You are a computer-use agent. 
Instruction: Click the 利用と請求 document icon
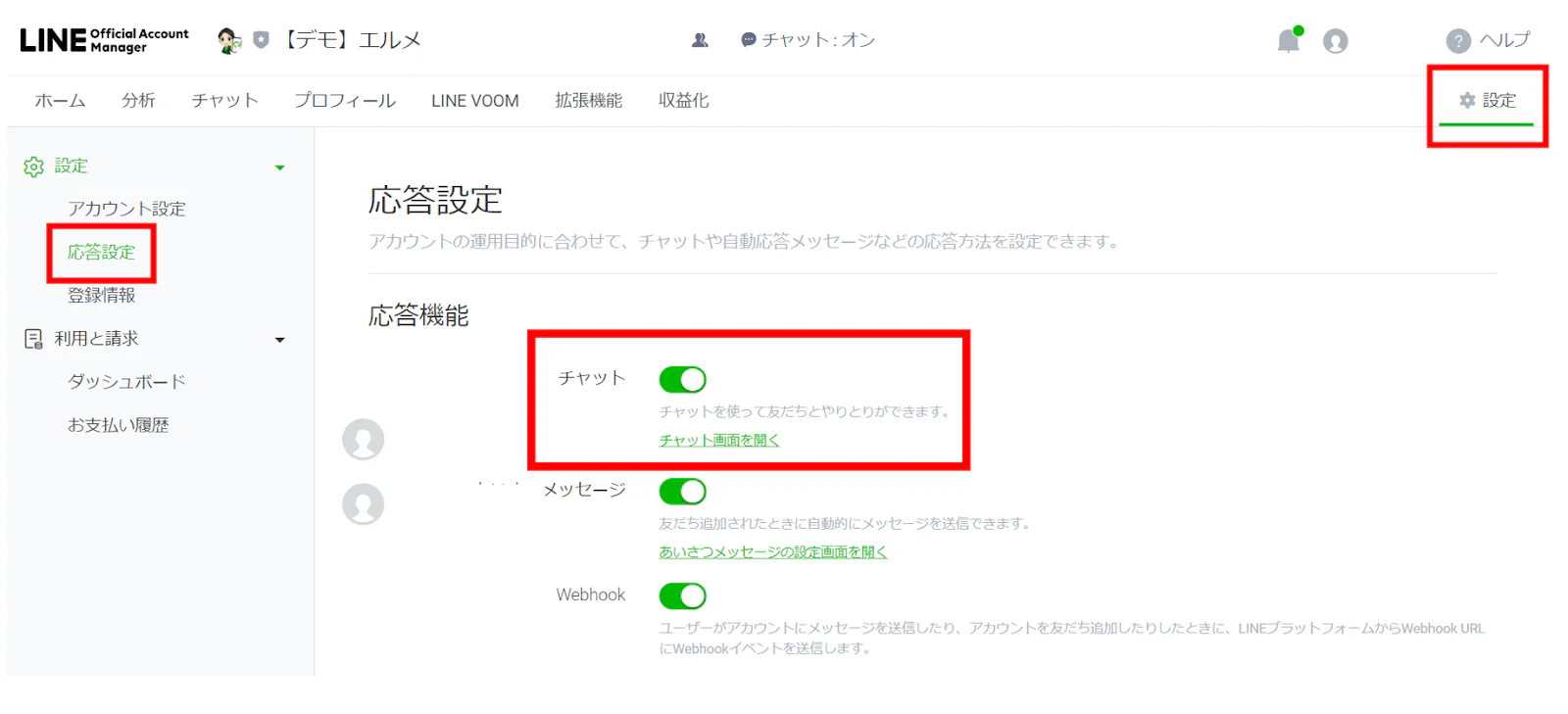click(x=33, y=339)
